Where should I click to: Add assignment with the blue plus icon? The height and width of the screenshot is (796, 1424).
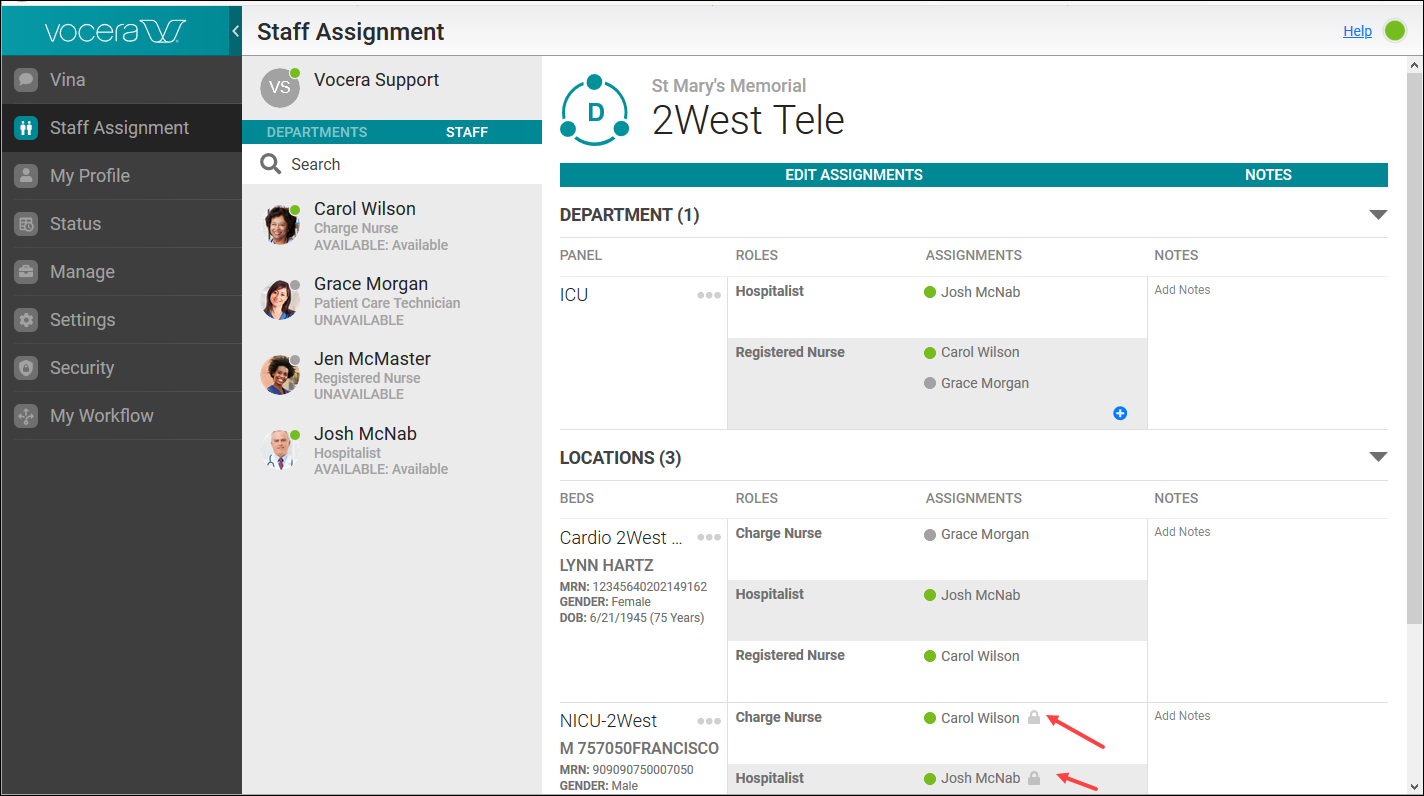click(1120, 413)
